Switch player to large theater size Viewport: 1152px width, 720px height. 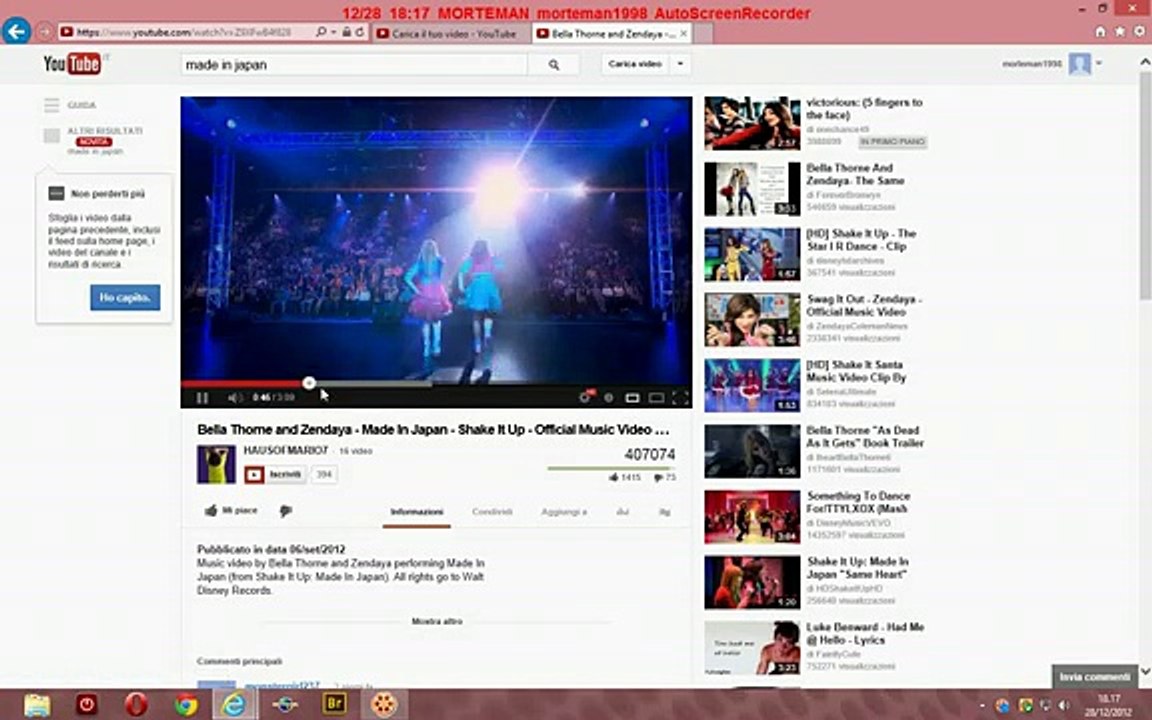[656, 397]
